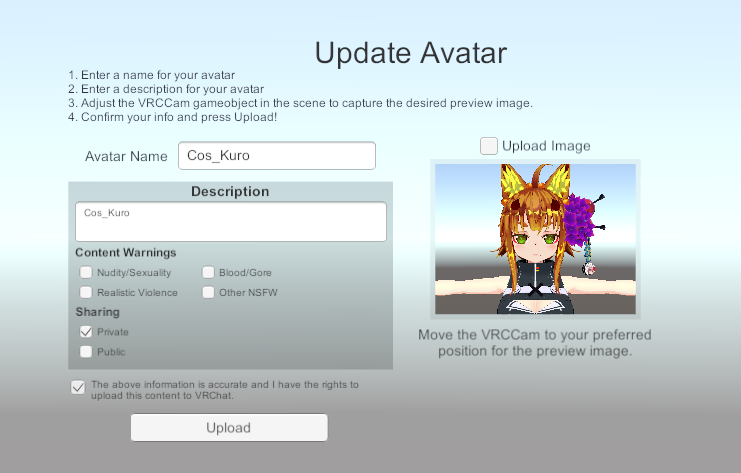Tick the Realistic Violence checkbox

87,292
